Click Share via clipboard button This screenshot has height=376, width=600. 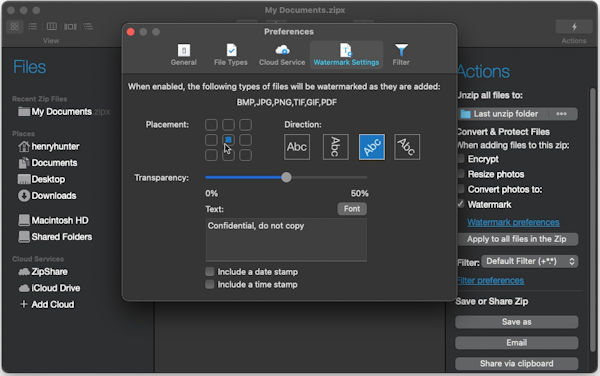[517, 364]
